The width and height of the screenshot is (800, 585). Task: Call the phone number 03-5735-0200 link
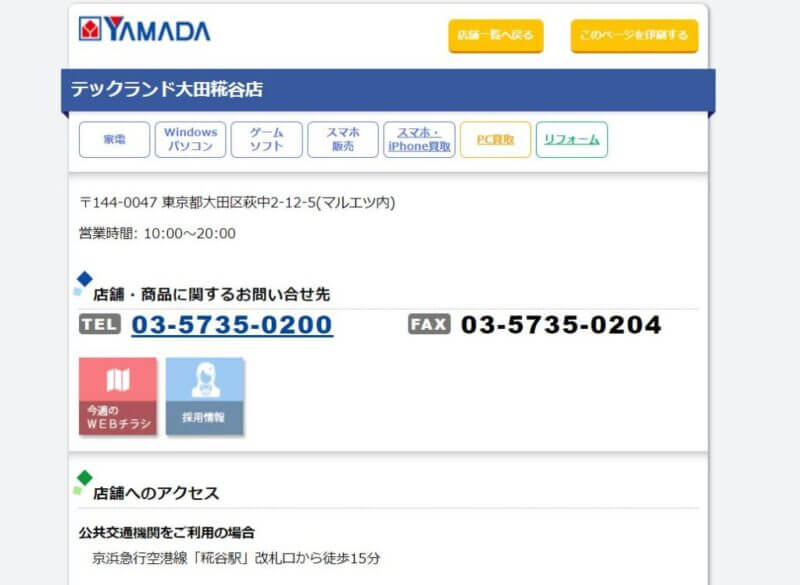232,325
